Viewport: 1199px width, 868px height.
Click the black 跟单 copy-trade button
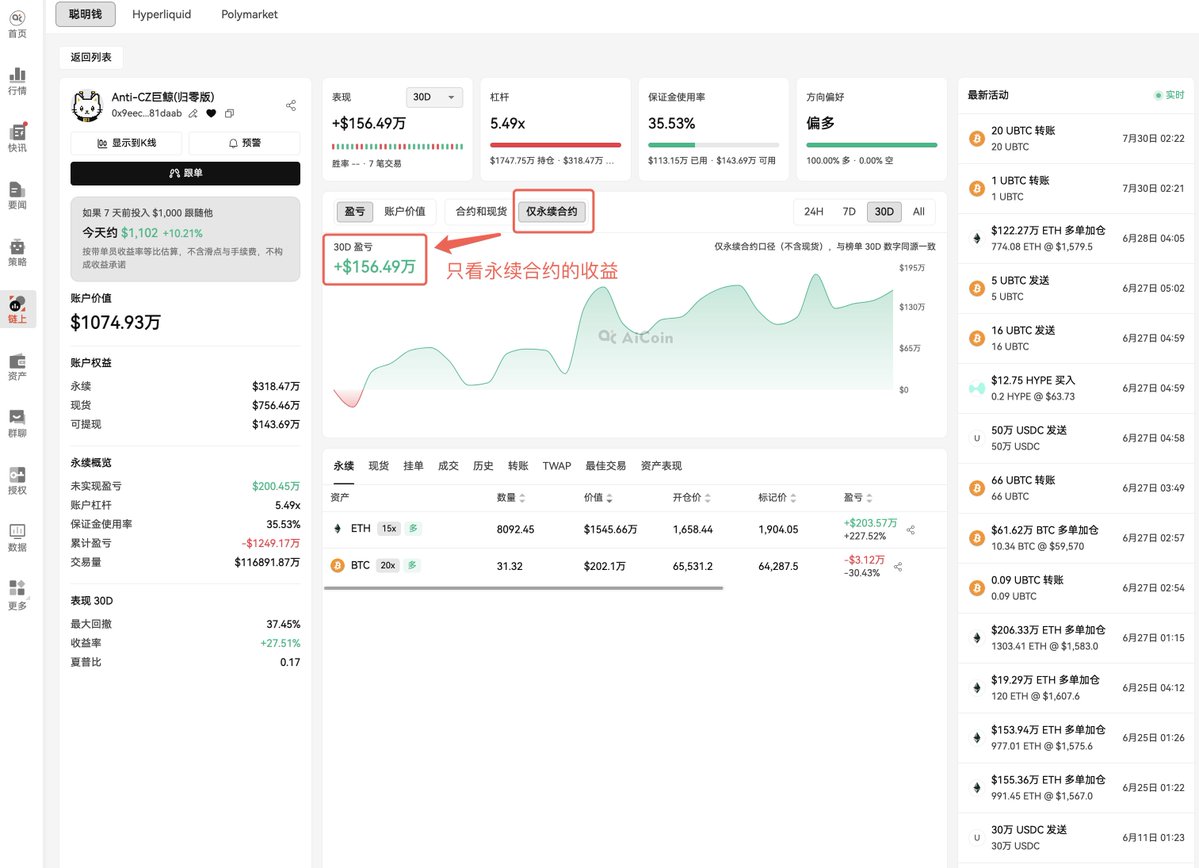click(x=185, y=174)
